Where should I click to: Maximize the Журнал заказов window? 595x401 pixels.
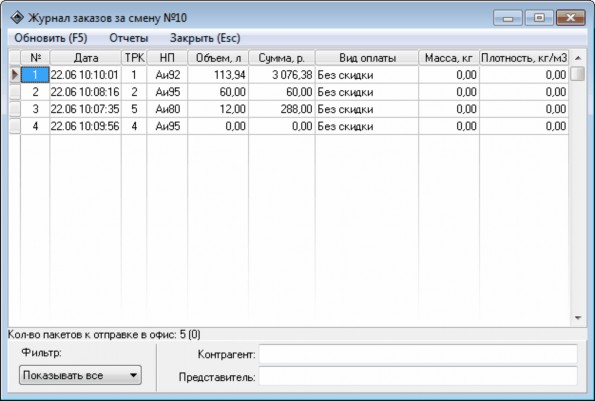pos(539,18)
